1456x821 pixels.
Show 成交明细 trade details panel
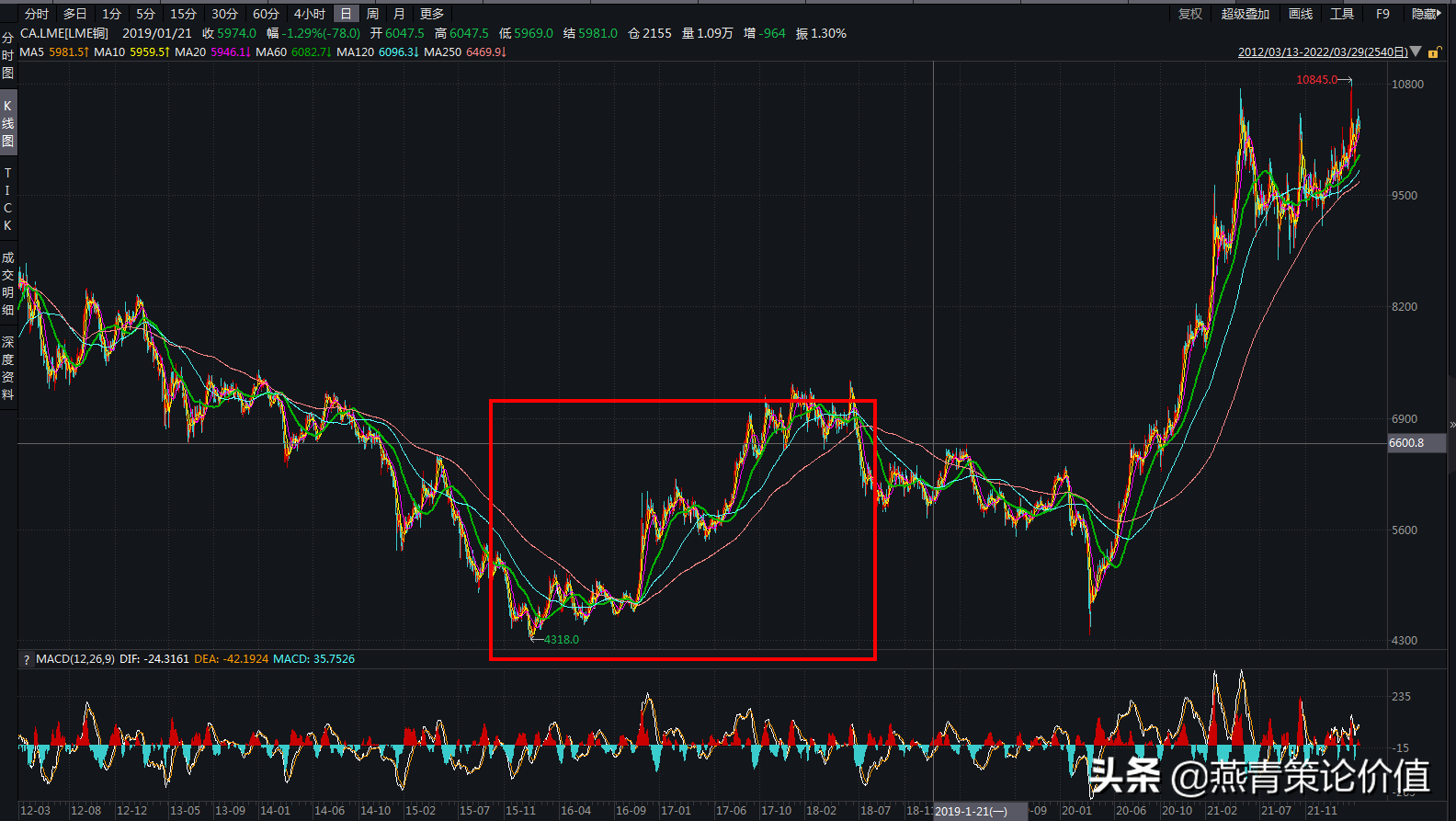[x=8, y=283]
